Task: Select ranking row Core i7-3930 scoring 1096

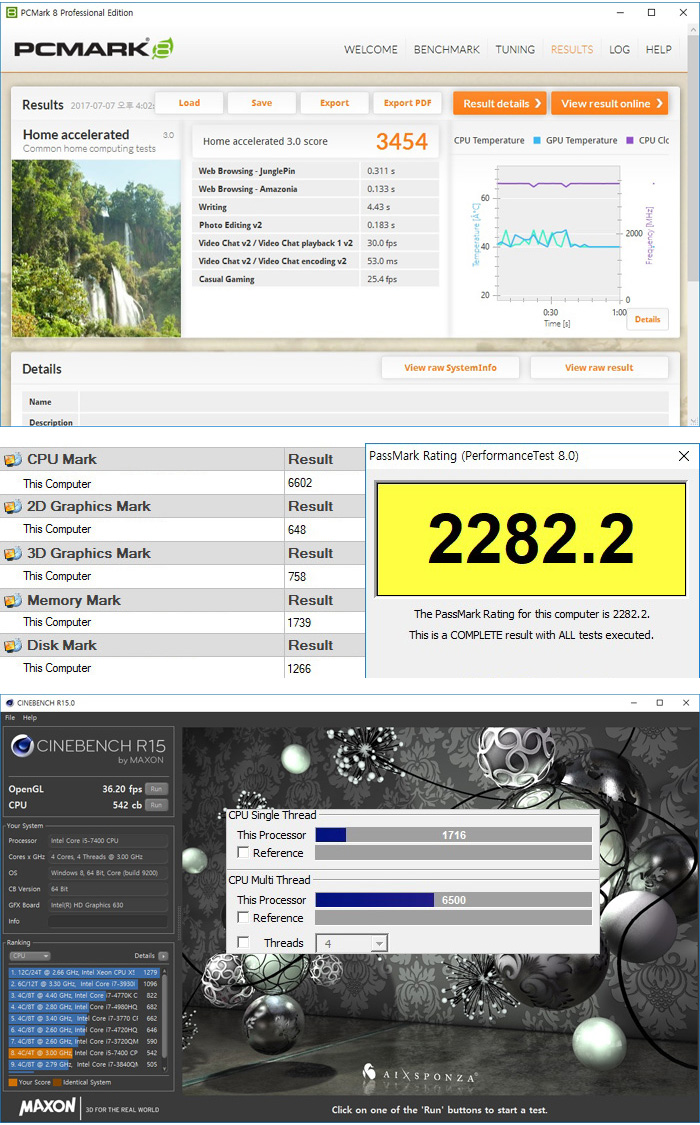Action: click(84, 984)
